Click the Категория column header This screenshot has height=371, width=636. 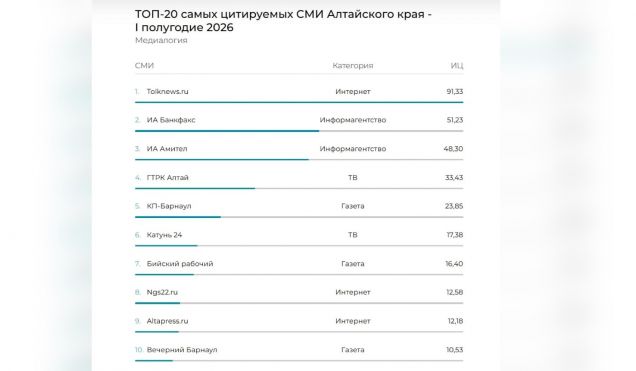[x=352, y=66]
